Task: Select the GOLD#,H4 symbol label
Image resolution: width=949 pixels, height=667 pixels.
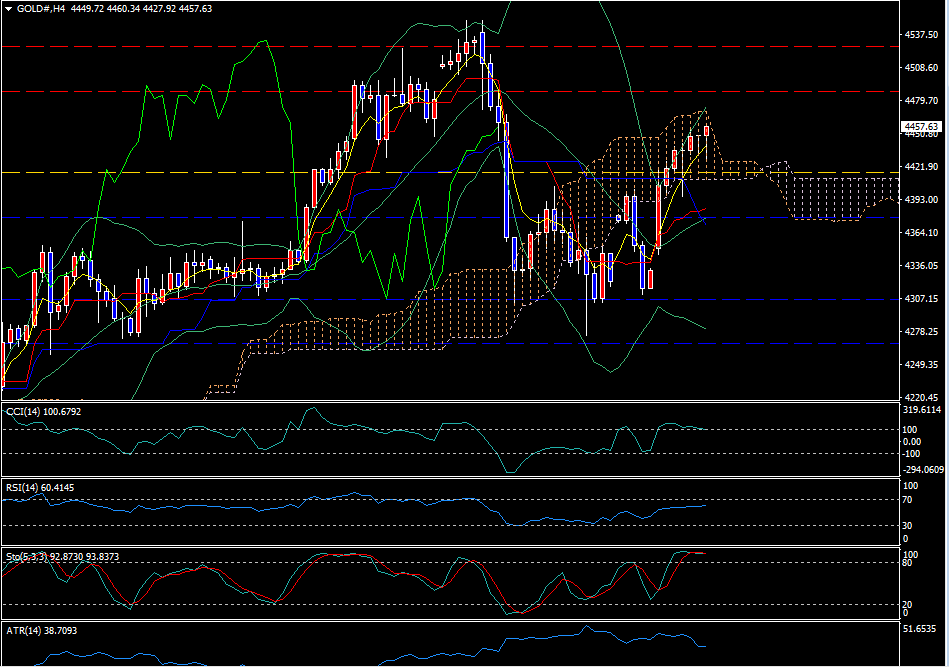Action: [x=36, y=8]
